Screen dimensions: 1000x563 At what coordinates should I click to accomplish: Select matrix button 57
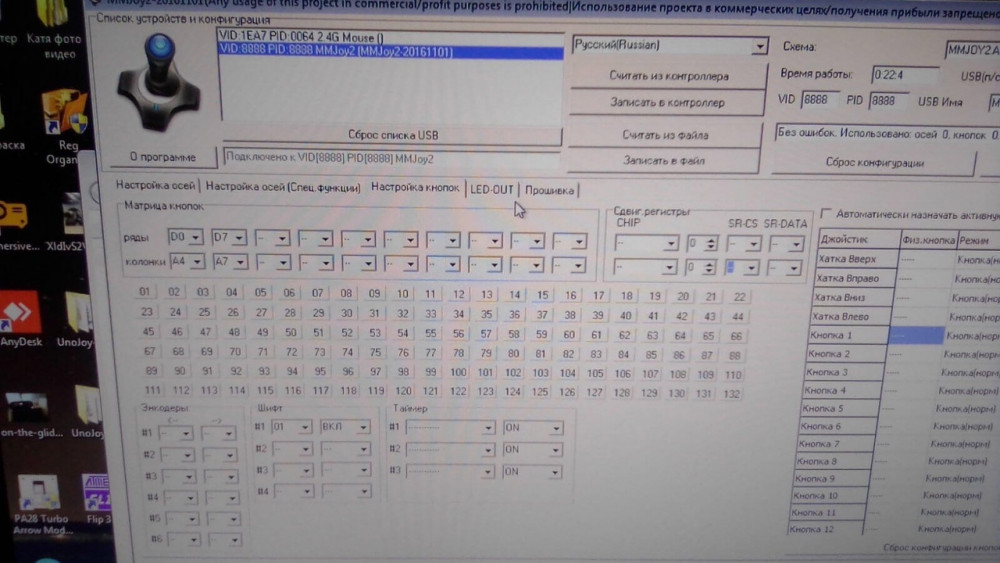[486, 333]
